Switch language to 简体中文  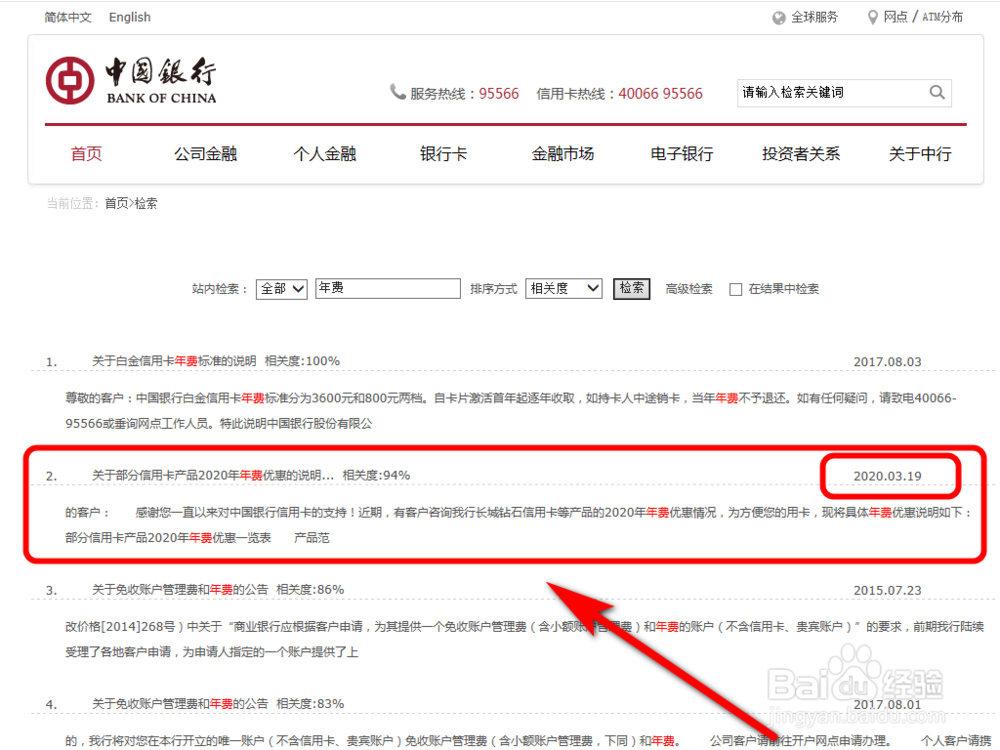coord(68,17)
